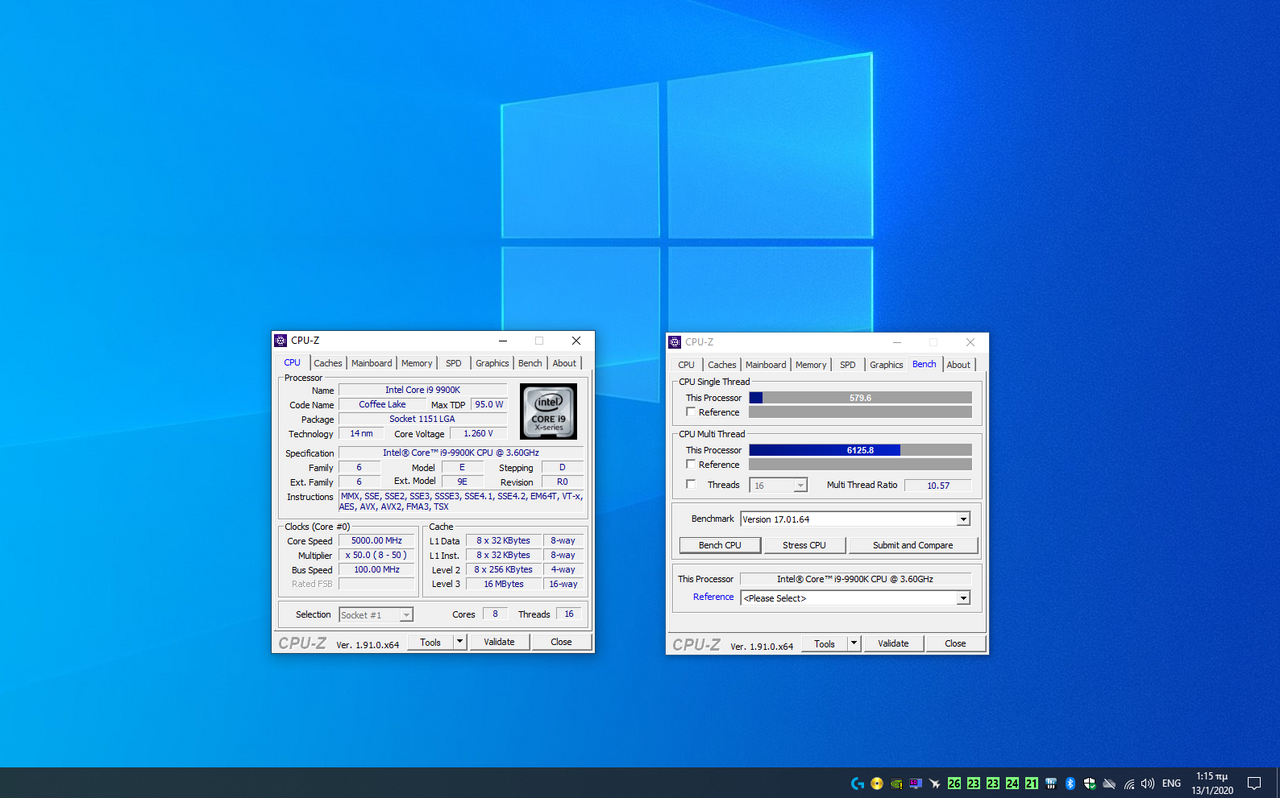This screenshot has width=1280, height=798.
Task: Click the Multiplier value x 50.0 ( 8 - 50 )
Action: (x=376, y=555)
